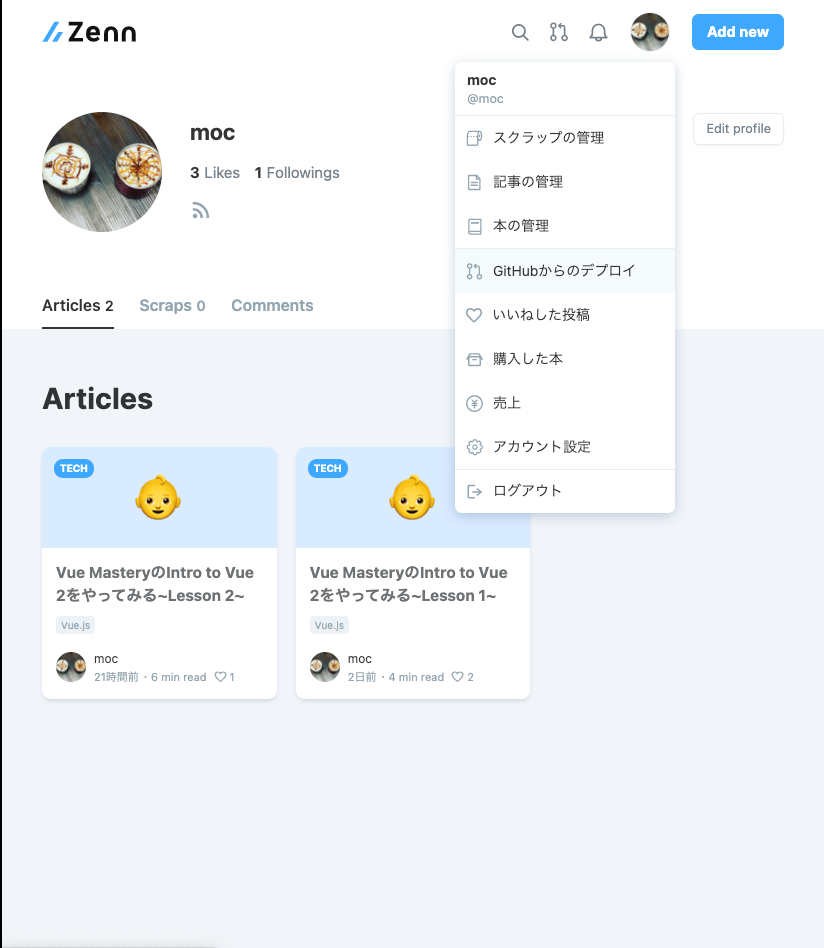Screen dimensions: 824x948
Task: Open the notifications bell
Action: 598,32
